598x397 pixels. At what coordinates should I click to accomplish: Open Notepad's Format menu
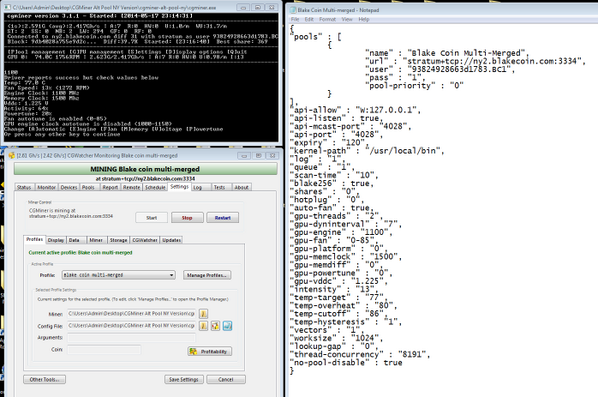[x=327, y=19]
